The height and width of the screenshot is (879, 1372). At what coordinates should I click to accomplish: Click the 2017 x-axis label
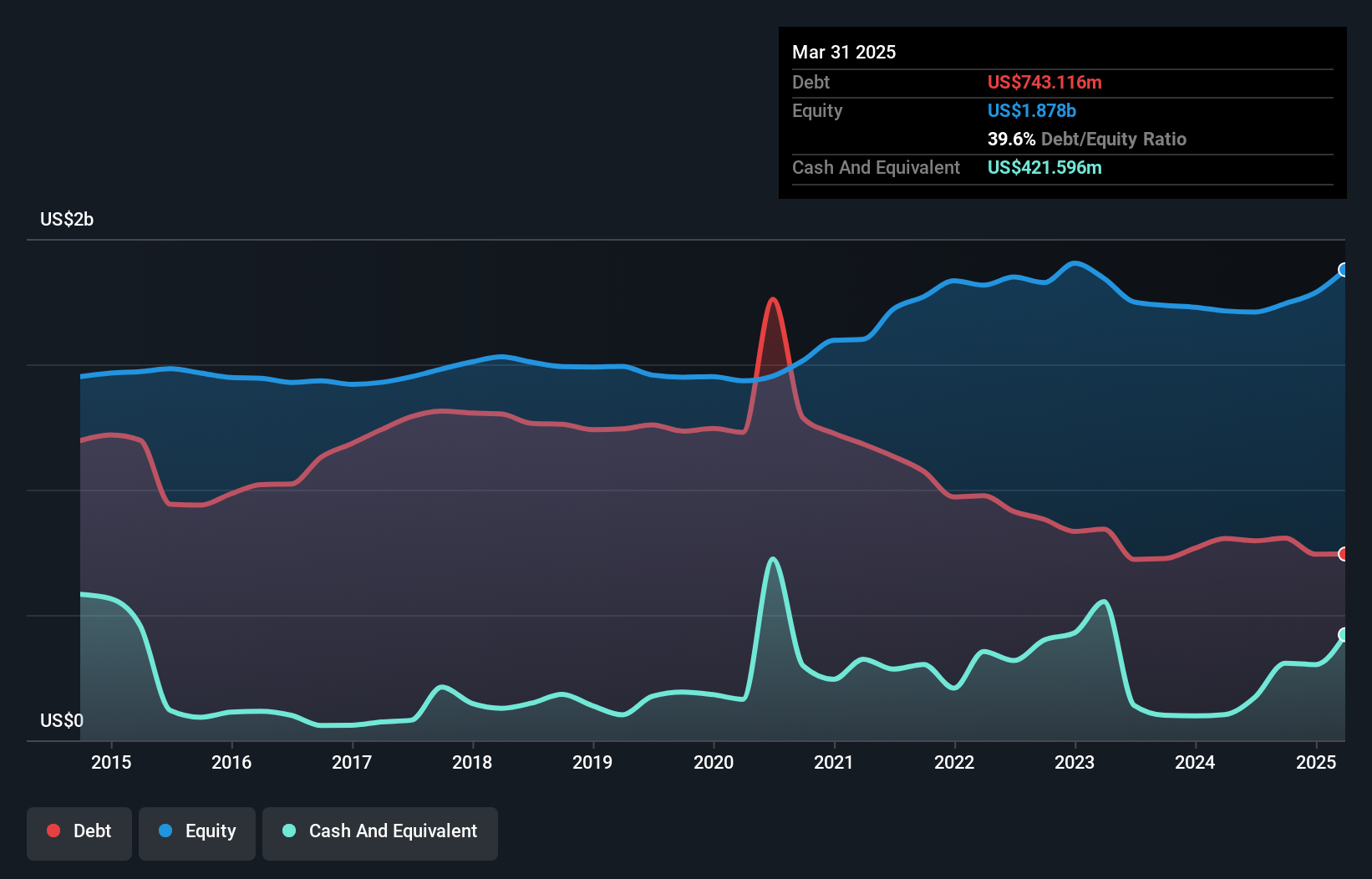coord(352,762)
